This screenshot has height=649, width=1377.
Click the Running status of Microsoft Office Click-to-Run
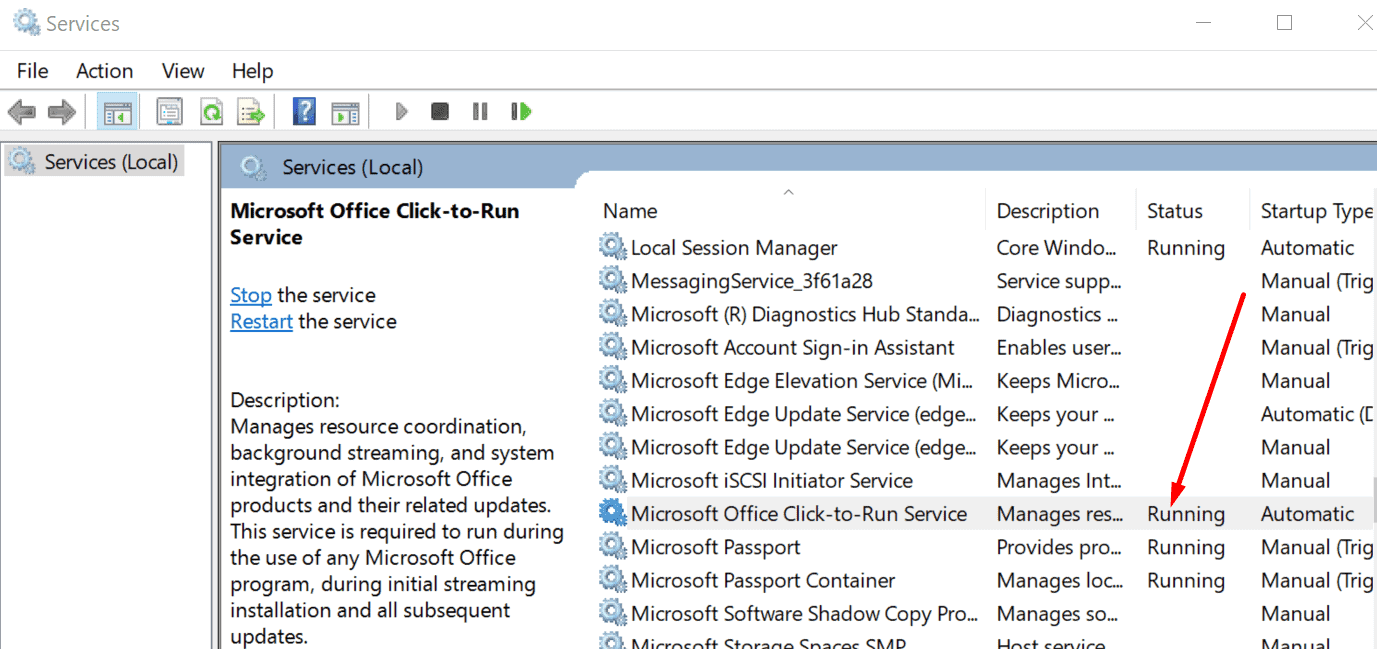[1186, 514]
